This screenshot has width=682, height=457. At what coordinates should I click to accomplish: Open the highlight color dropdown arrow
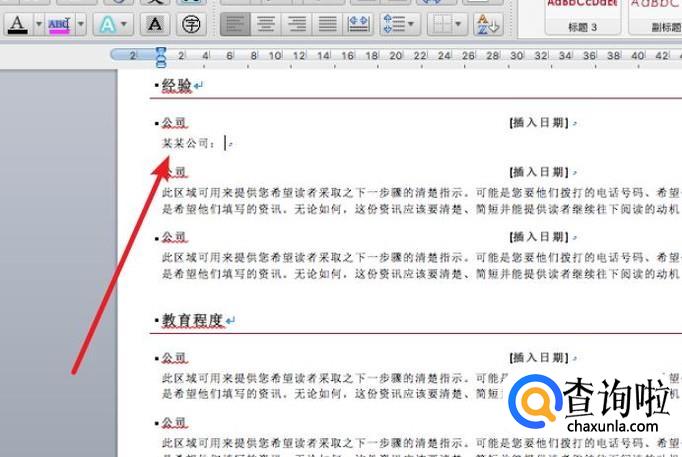coord(80,23)
